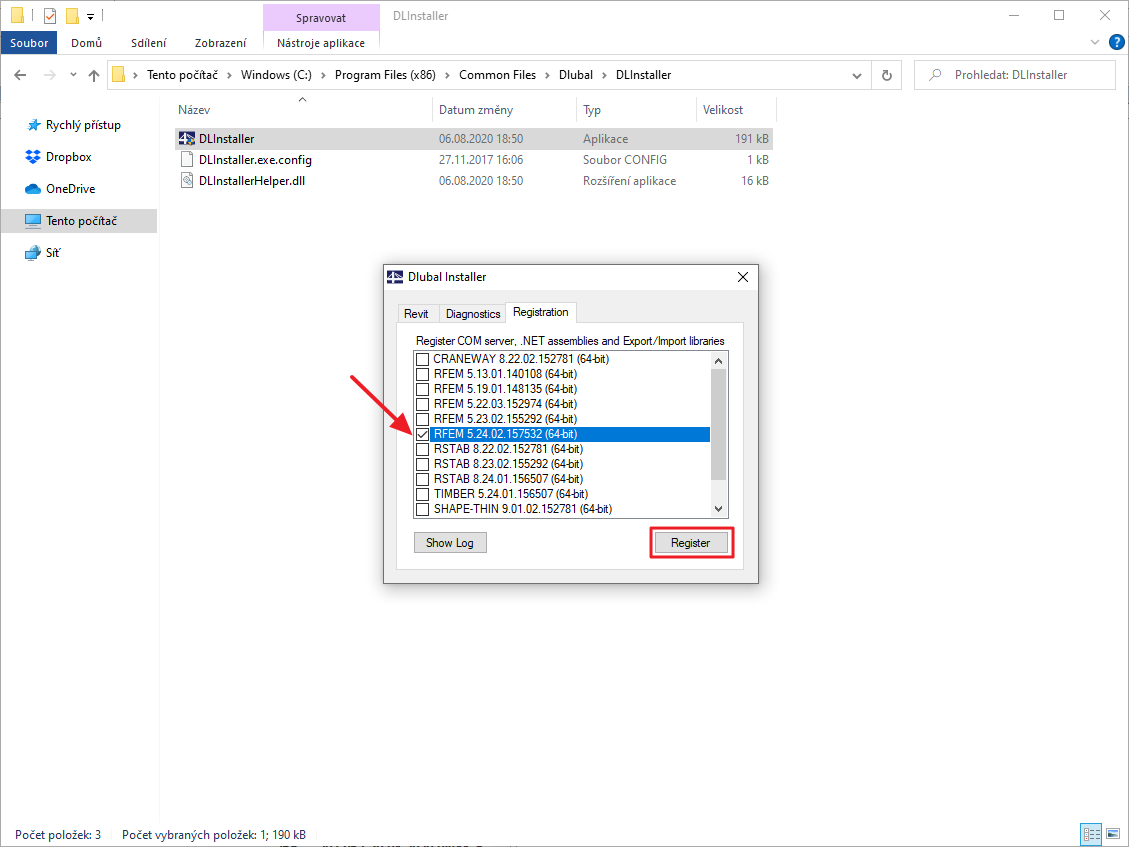Screen dimensions: 1129x847
Task: Click the registration list scrollbar thumb
Action: 719,424
